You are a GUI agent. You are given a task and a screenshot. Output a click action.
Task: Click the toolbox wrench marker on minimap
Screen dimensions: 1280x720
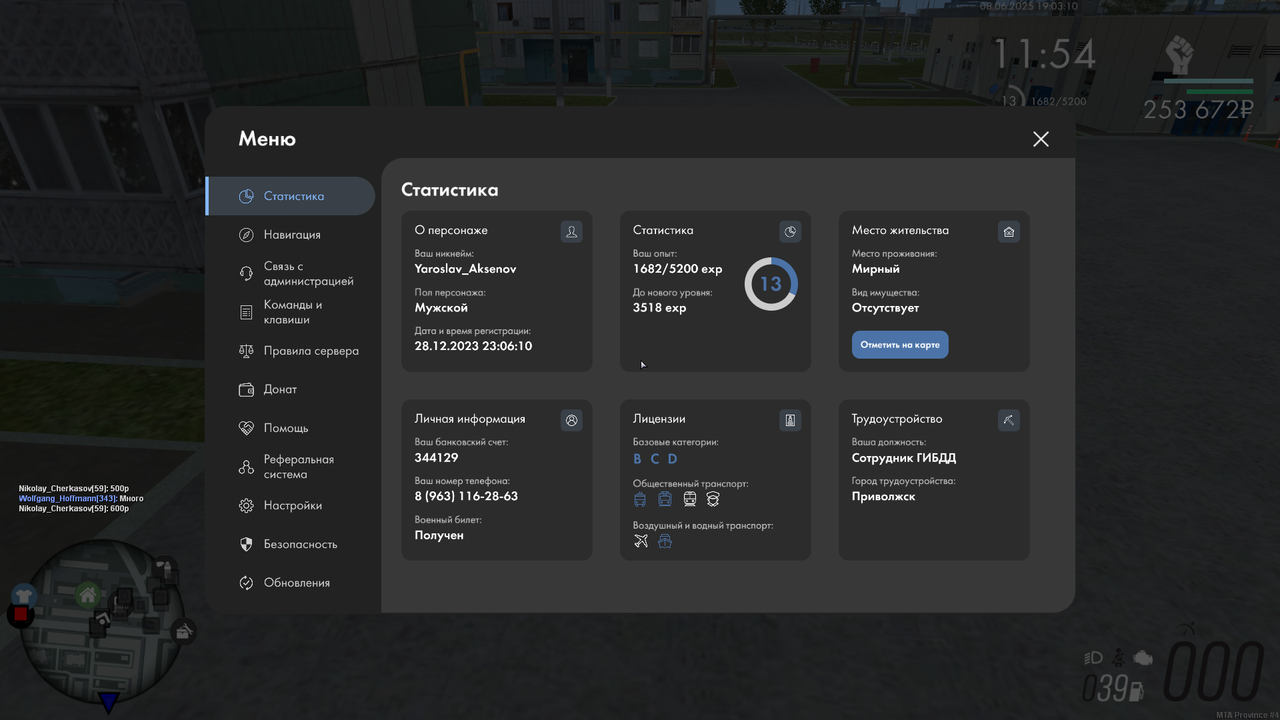(x=184, y=632)
